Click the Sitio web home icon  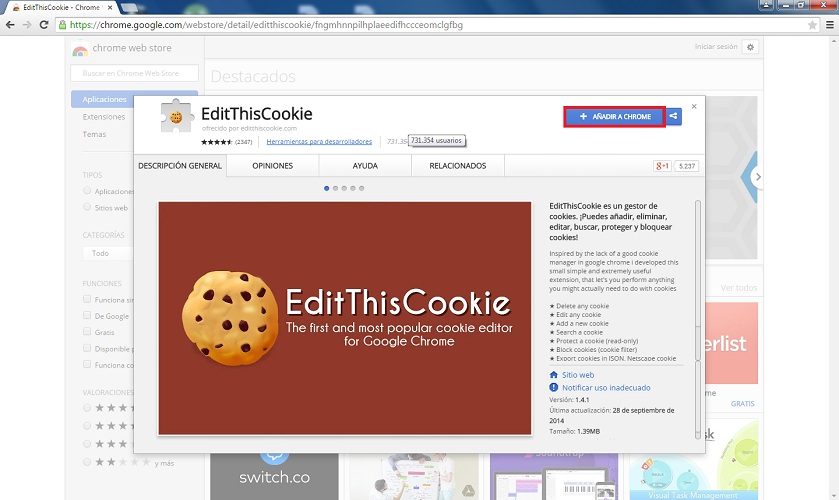click(554, 375)
